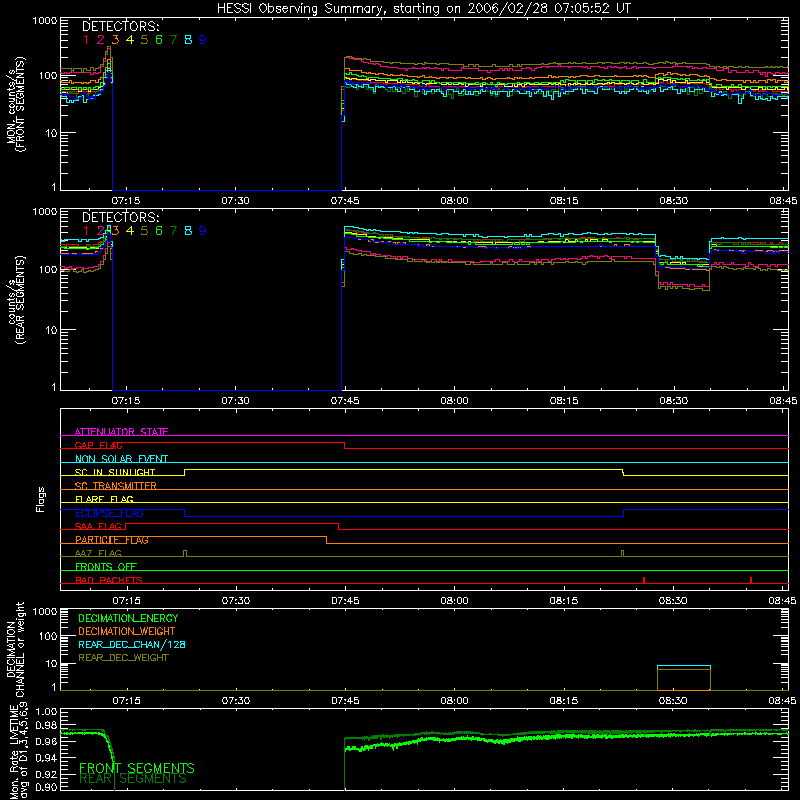The width and height of the screenshot is (800, 800).
Task: Click blue detector 9 in rear segments legend
Action: click(x=203, y=231)
